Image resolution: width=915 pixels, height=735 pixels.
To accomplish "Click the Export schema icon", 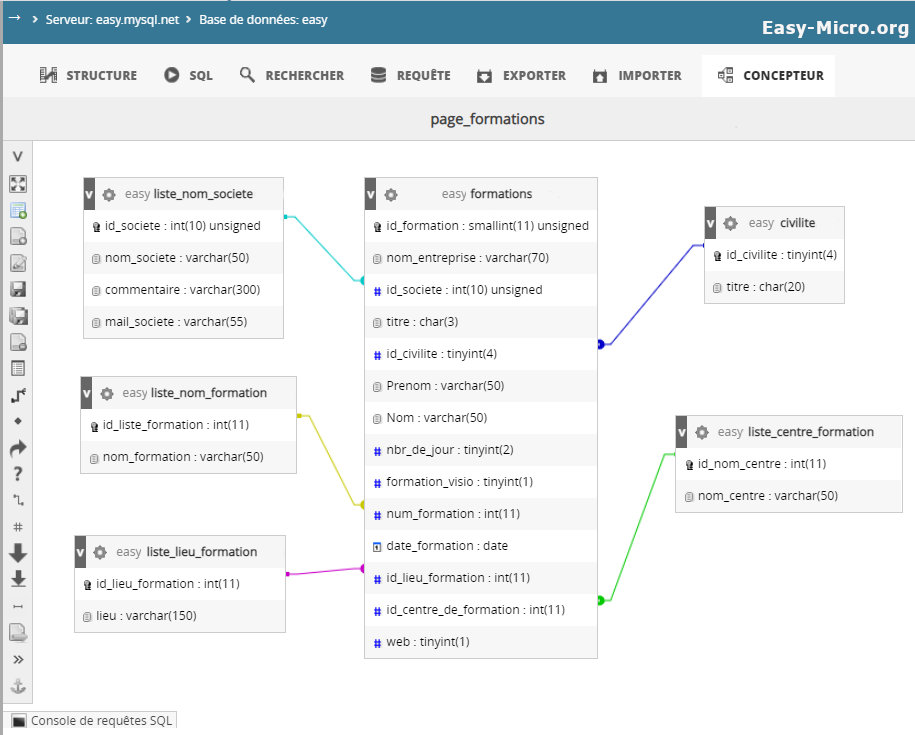I will click(x=18, y=632).
